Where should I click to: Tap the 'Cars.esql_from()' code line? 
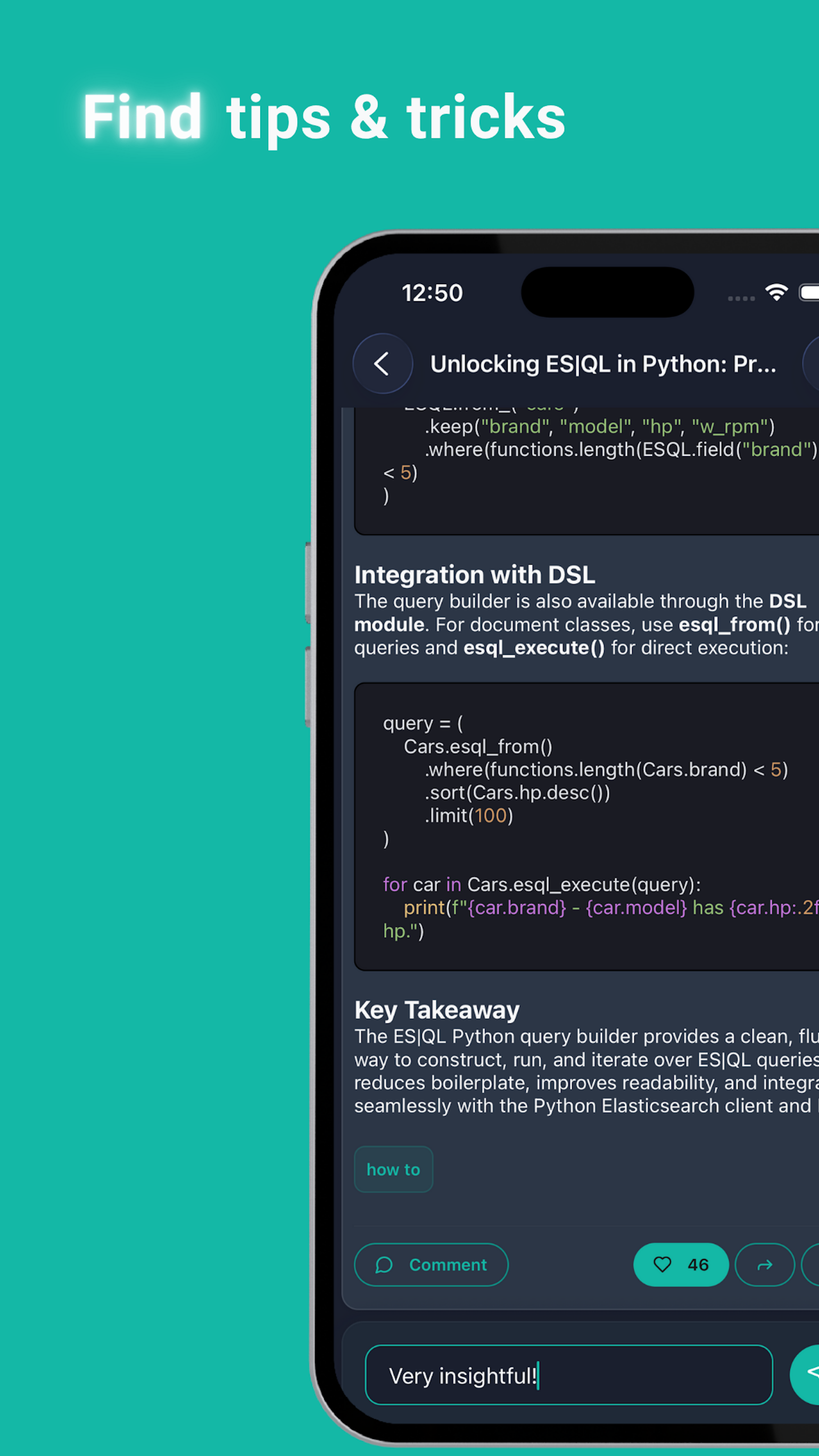[477, 747]
